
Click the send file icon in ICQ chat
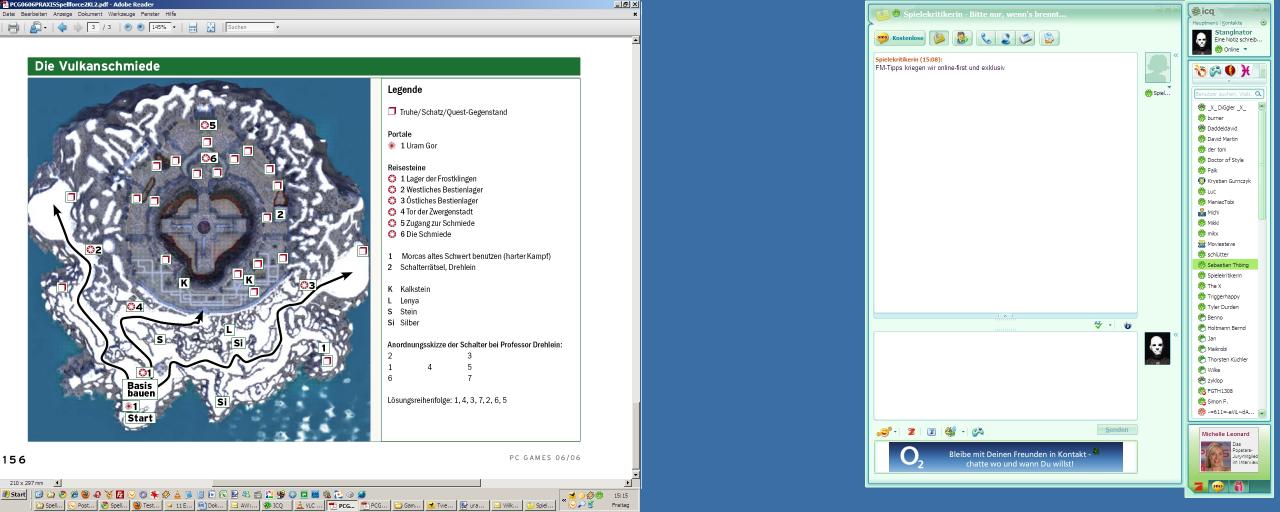click(1025, 38)
